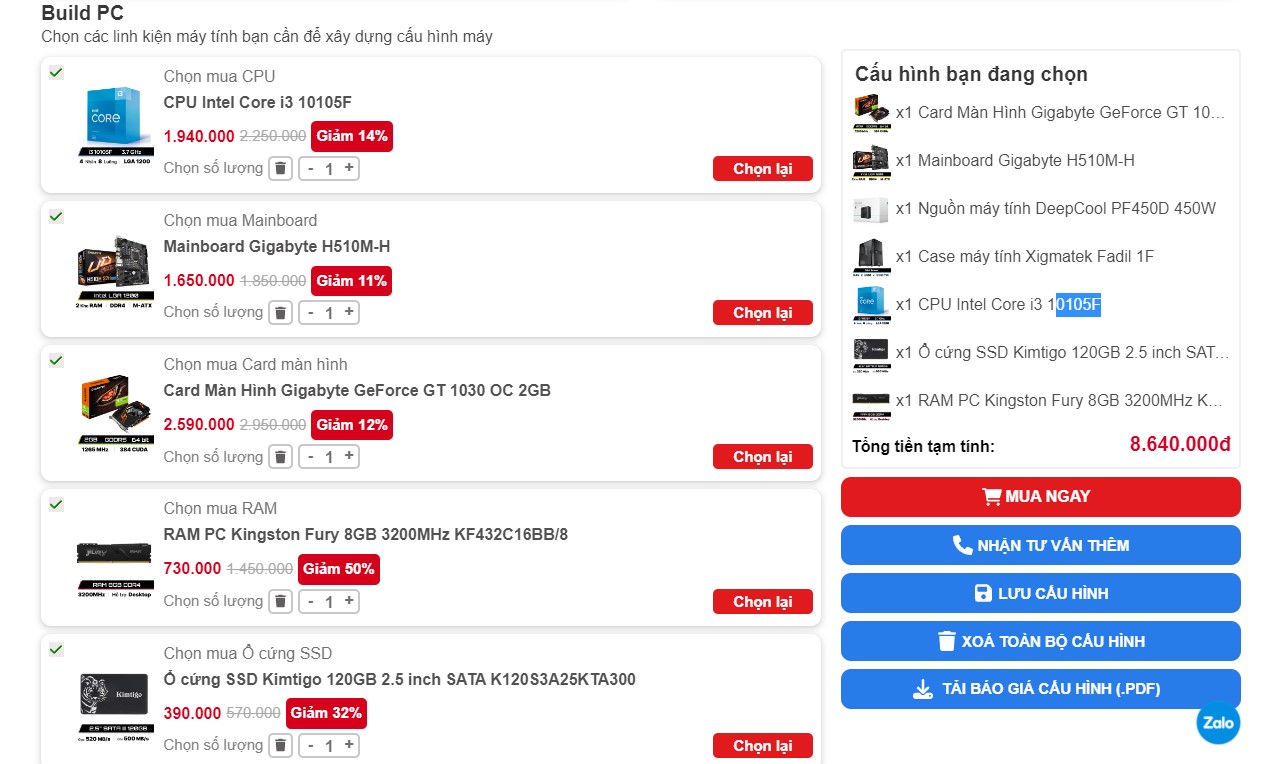Open CPU Intel Core i3 10105F product title
This screenshot has height=764, width=1276.
click(258, 102)
